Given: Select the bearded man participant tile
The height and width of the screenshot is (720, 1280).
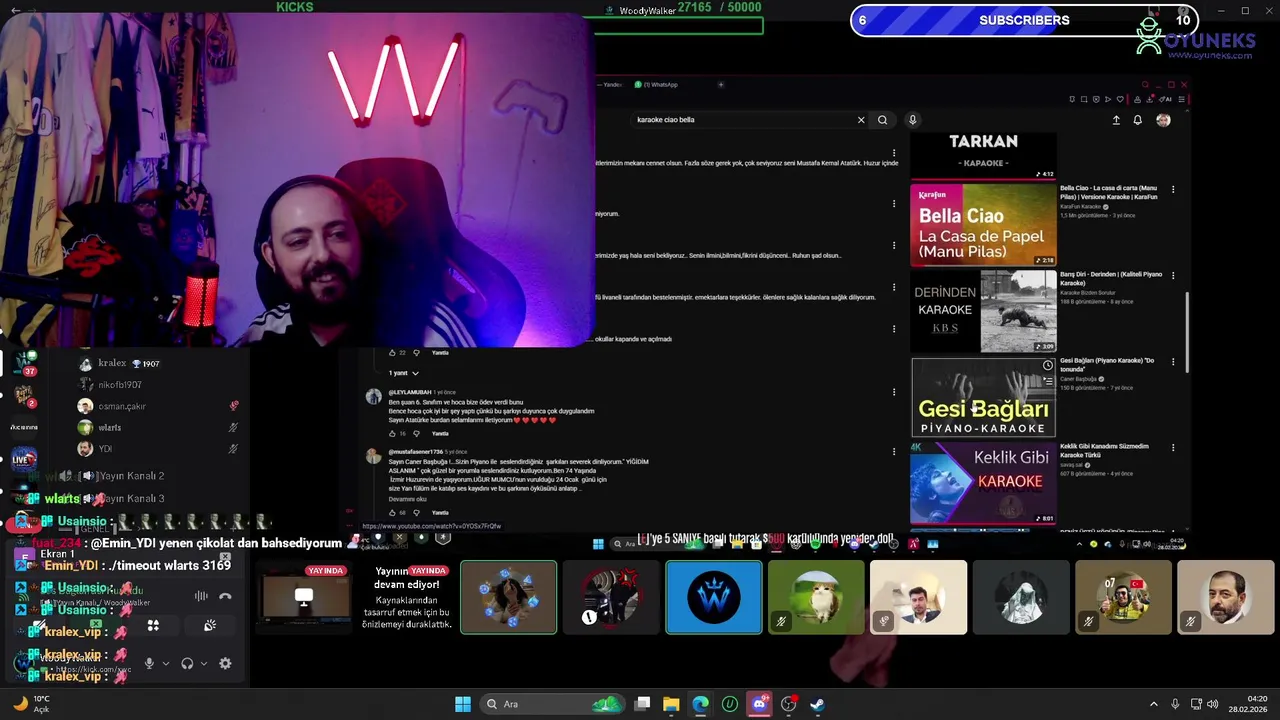Looking at the screenshot, I should [1225, 597].
